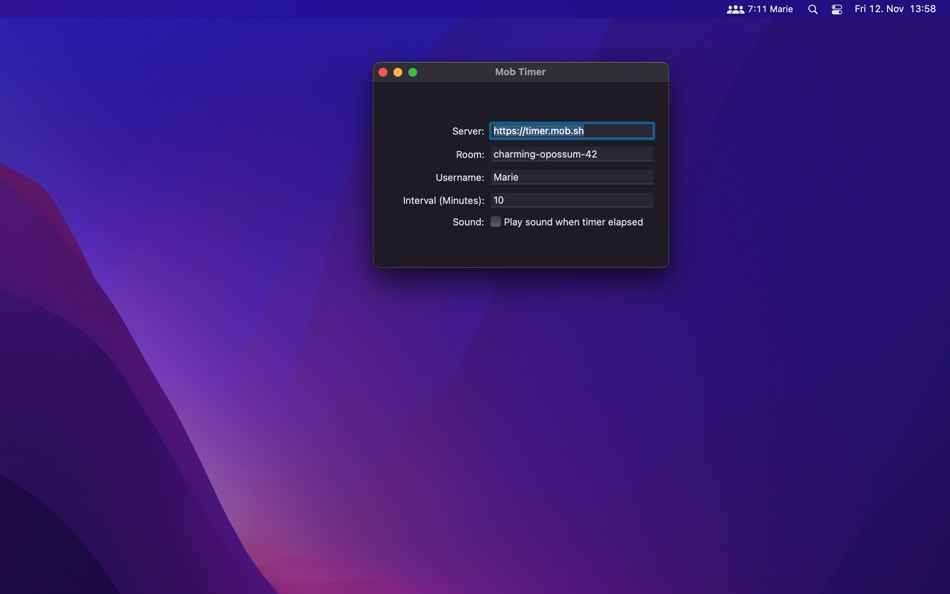The width and height of the screenshot is (950, 594).
Task: Click the Room field charming-opossum-42
Action: 572,154
